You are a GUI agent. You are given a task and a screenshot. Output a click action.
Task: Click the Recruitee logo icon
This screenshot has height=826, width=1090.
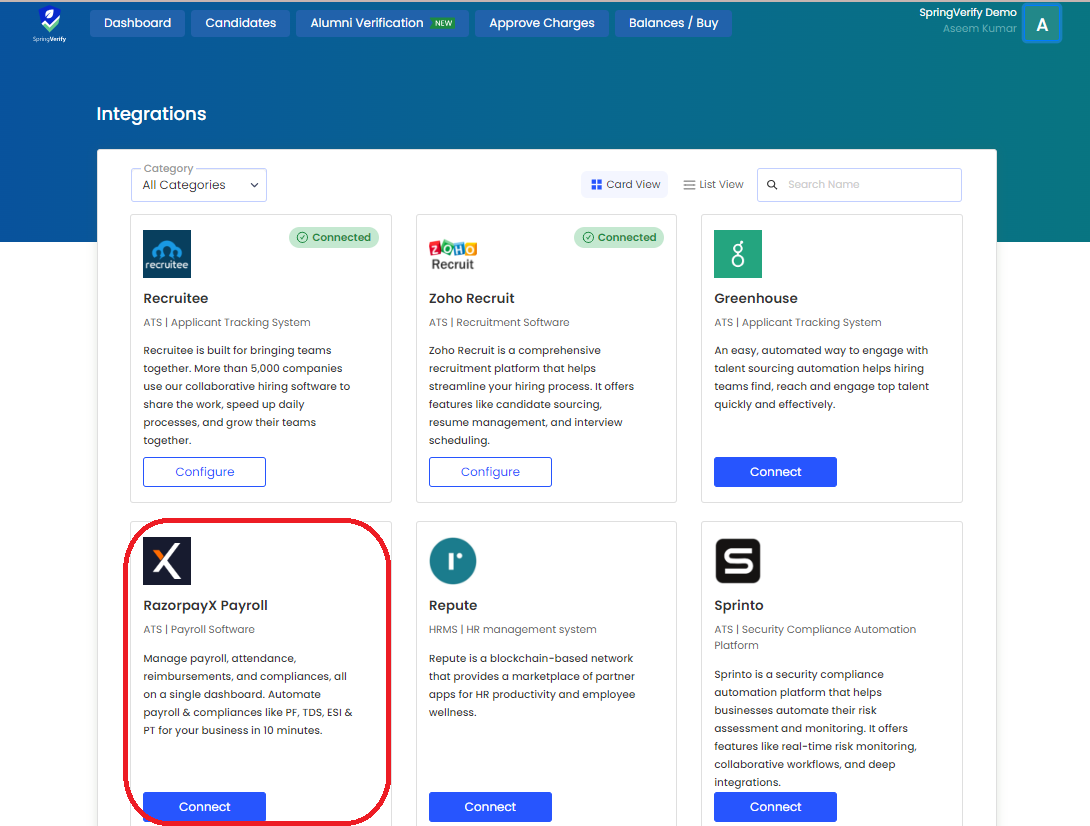[x=167, y=254]
